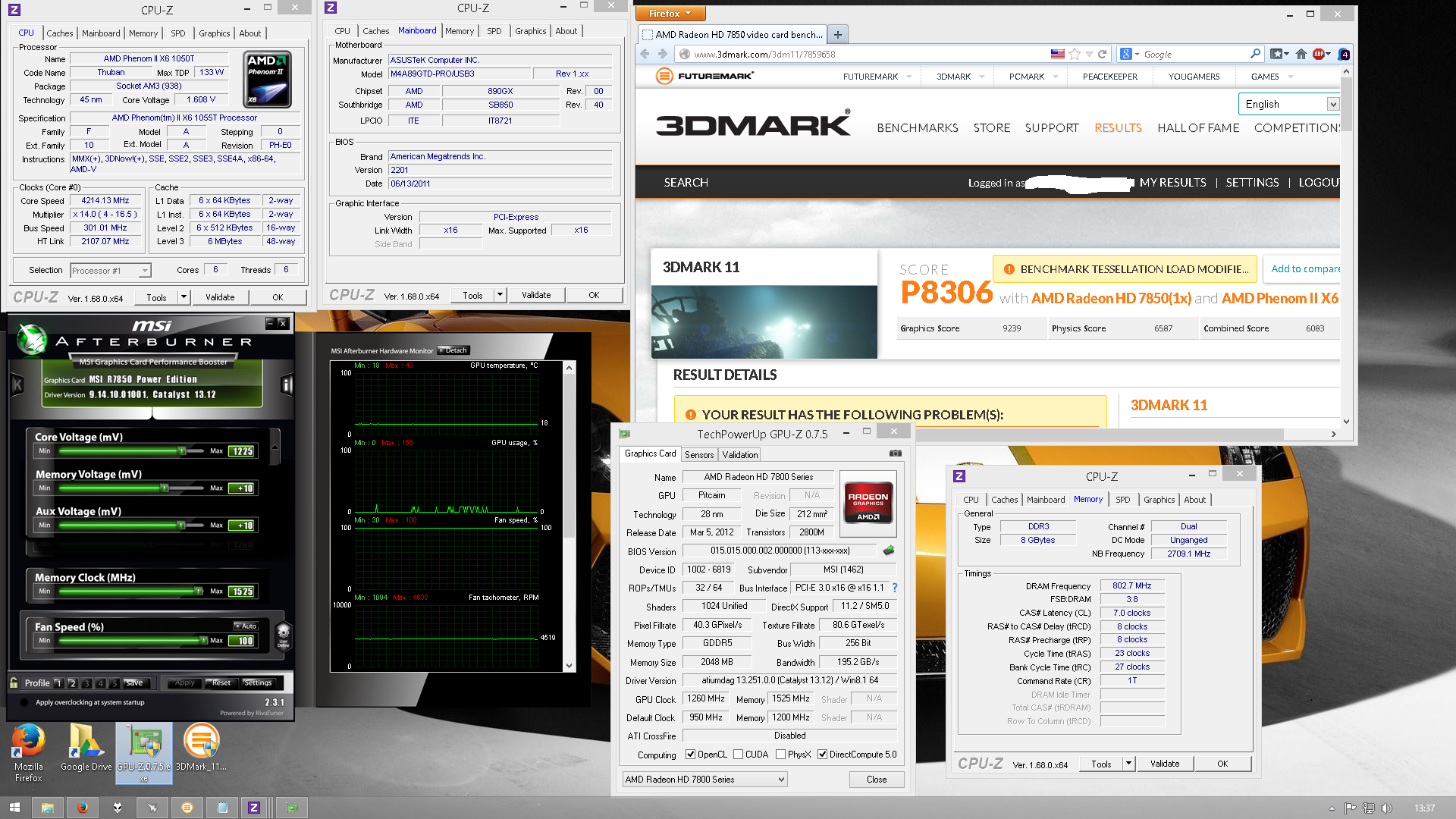Screen dimensions: 1456x819
Task: Switch to Validation tab in GPU-Z
Action: tap(739, 455)
